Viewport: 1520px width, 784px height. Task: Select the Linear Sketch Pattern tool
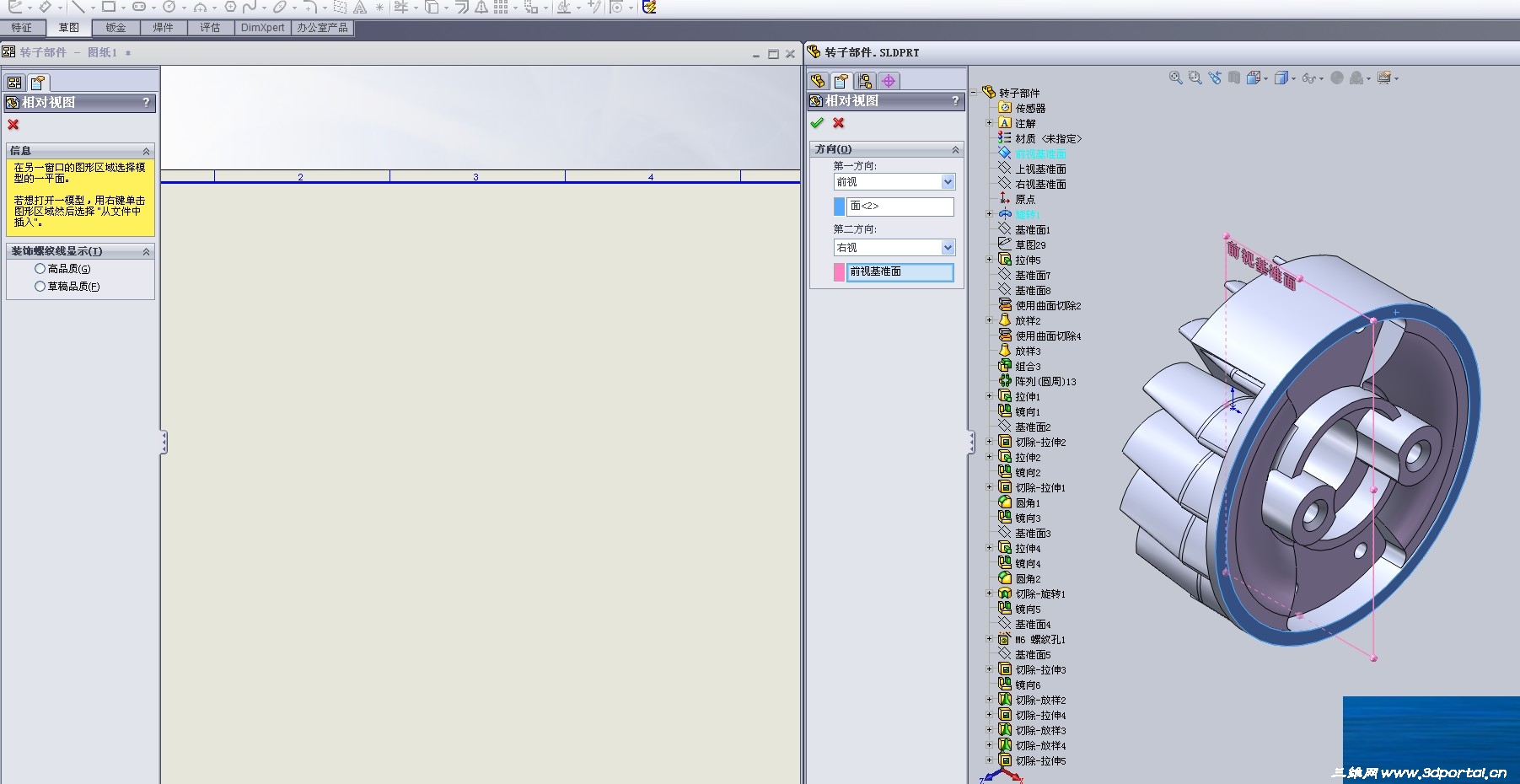tap(501, 7)
